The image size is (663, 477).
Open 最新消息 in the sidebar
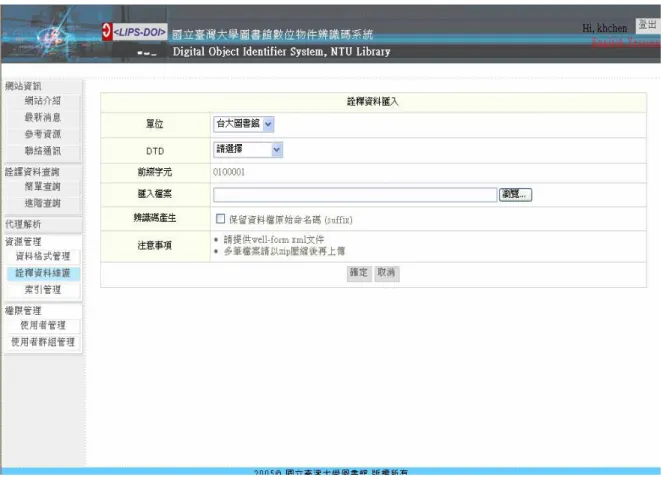(43, 117)
